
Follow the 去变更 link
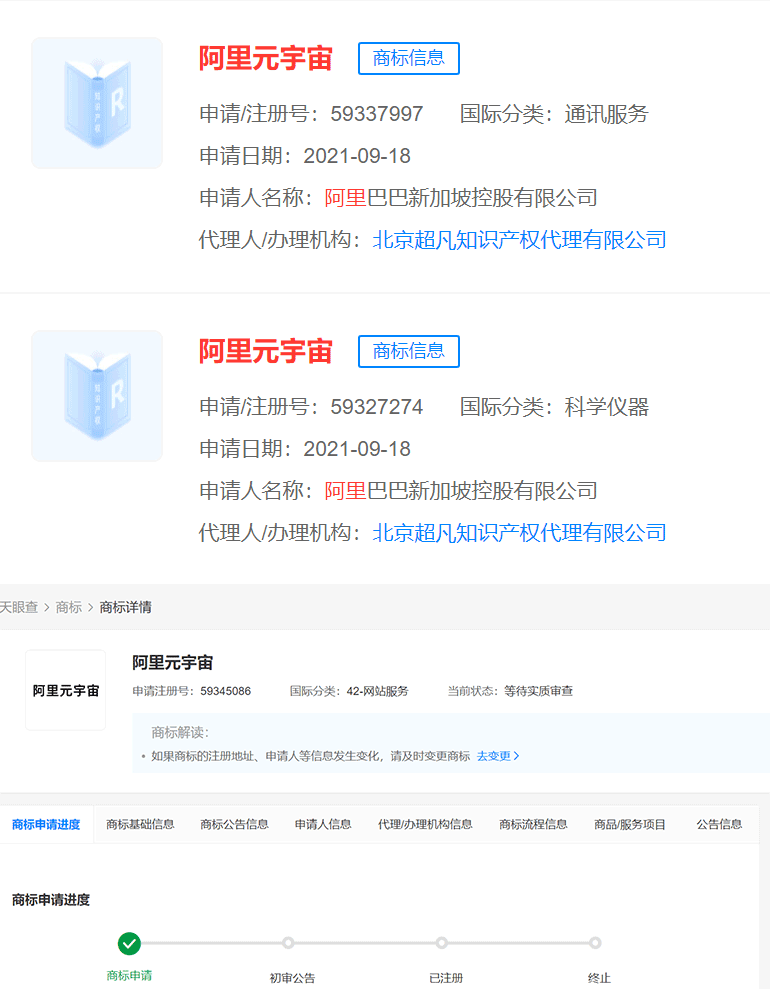tap(493, 756)
